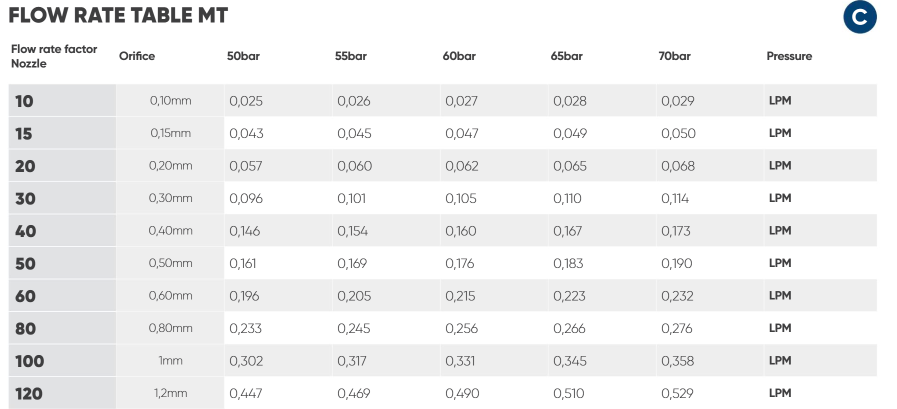Select the 0,331 value in 60bar column
This screenshot has width=897, height=409.
tap(461, 361)
